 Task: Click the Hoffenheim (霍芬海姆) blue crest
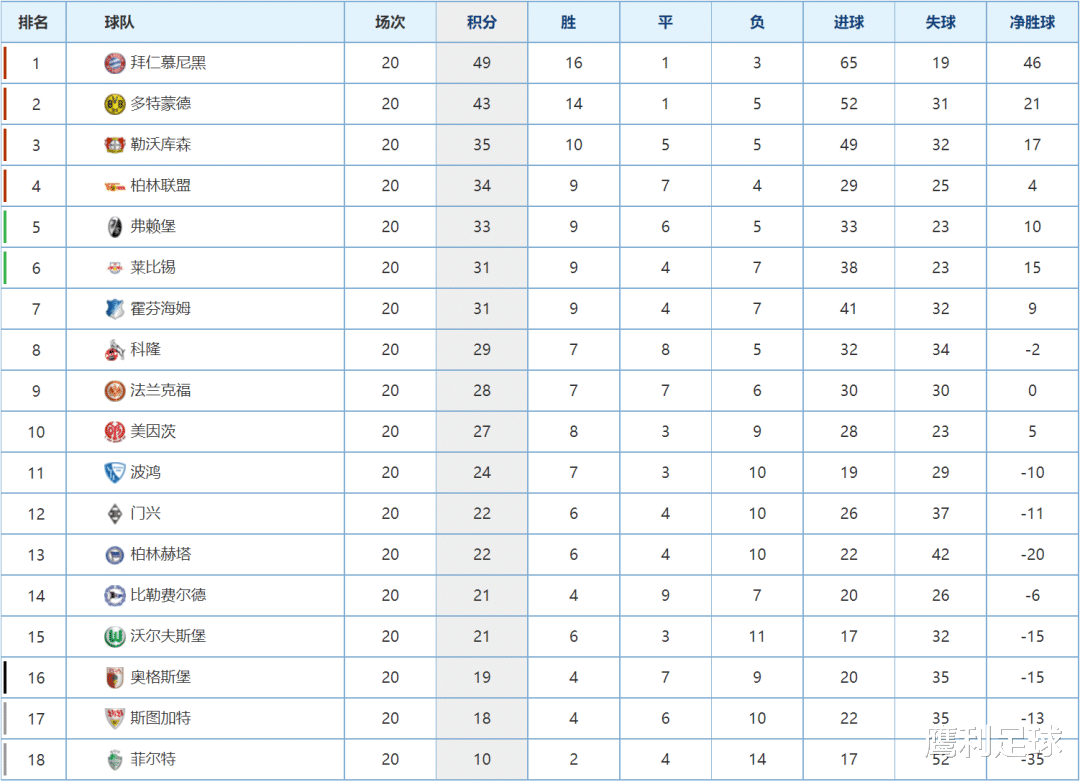pos(114,309)
